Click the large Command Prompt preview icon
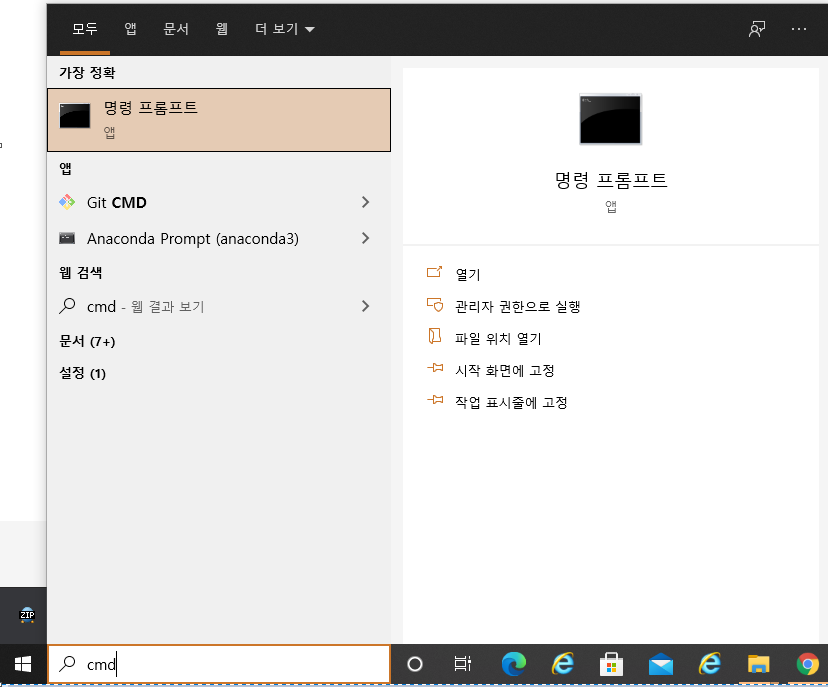Image resolution: width=828 pixels, height=687 pixels. pyautogui.click(x=610, y=119)
